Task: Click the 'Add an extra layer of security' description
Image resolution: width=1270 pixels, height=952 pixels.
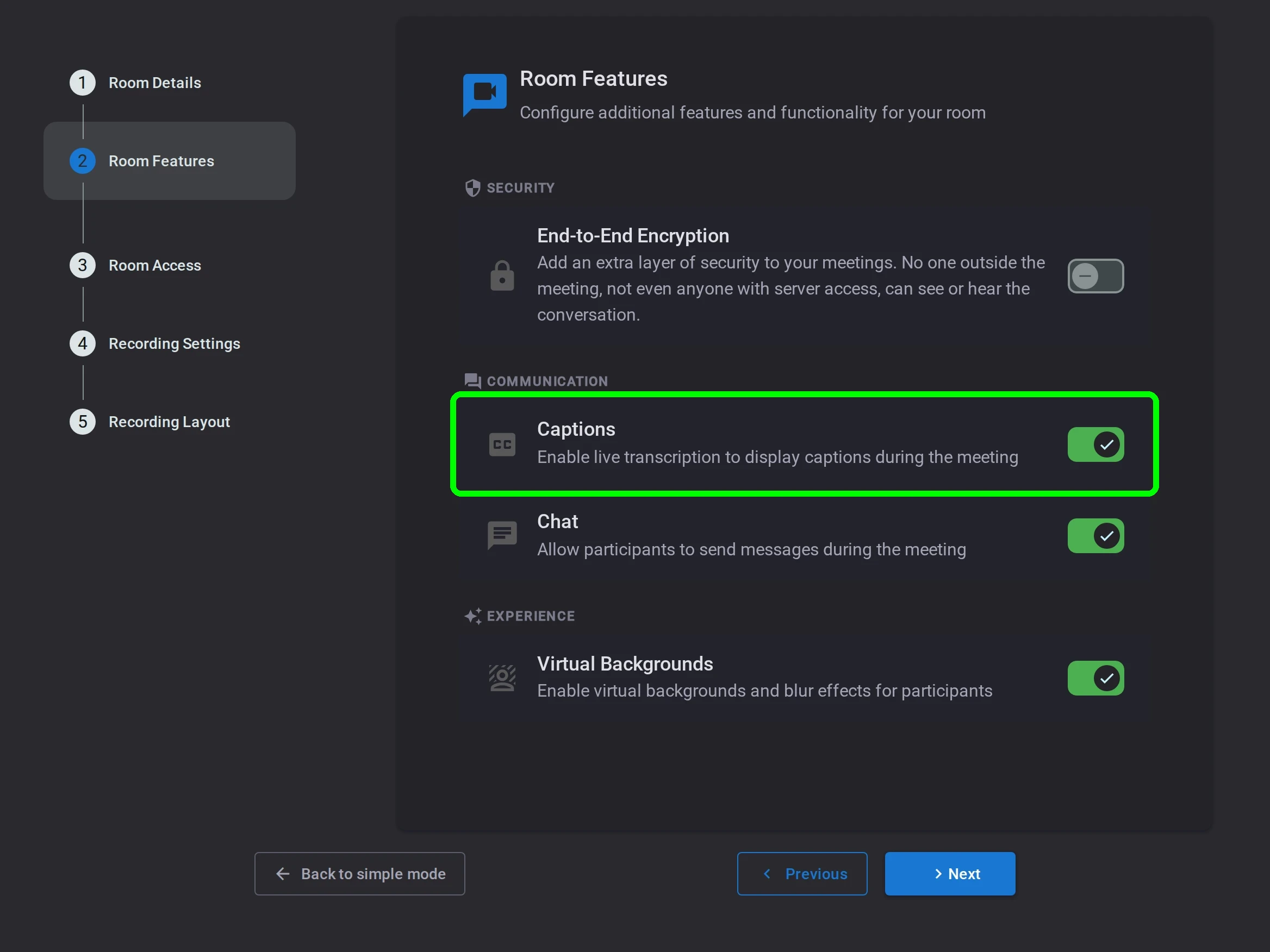Action: 791,288
